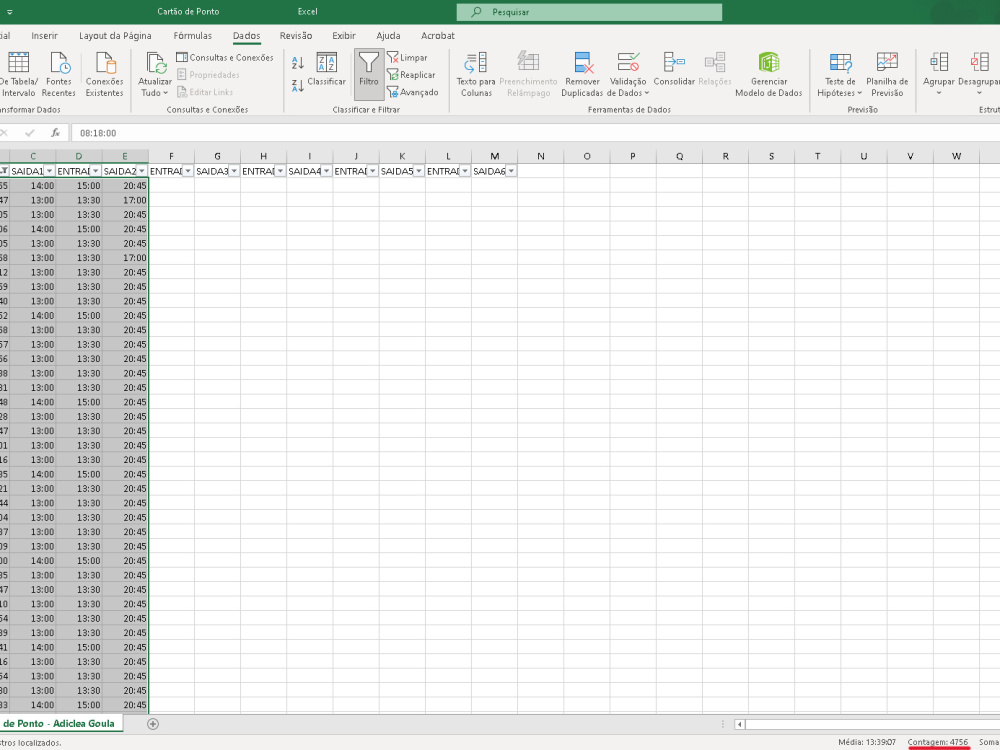Click the Validação de Dados icon
This screenshot has width=1000, height=750.
coord(628,62)
